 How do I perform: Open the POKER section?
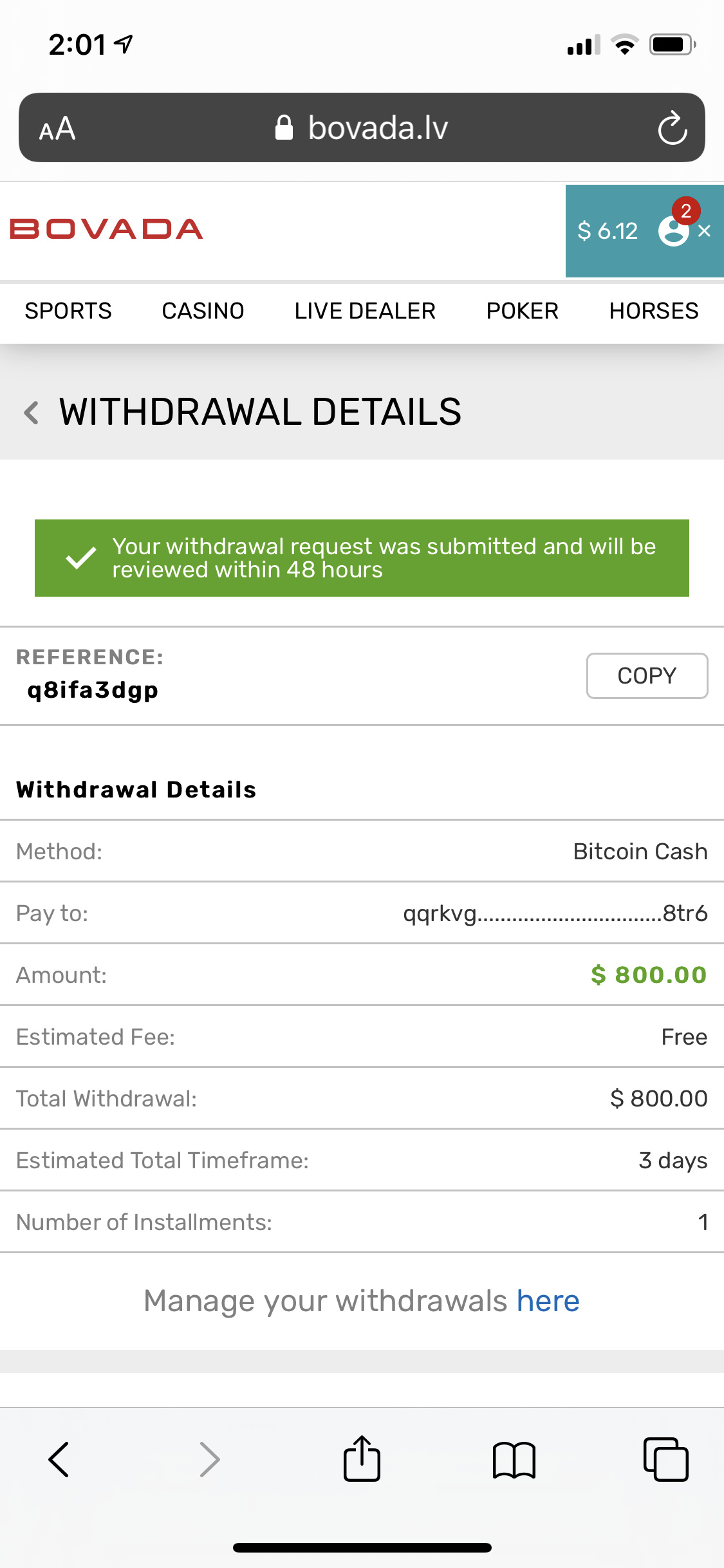click(522, 311)
